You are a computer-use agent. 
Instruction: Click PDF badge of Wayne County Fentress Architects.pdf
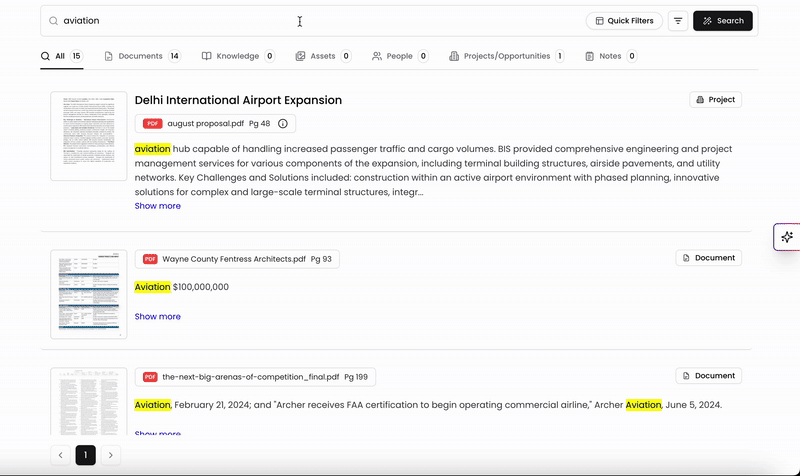(150, 259)
